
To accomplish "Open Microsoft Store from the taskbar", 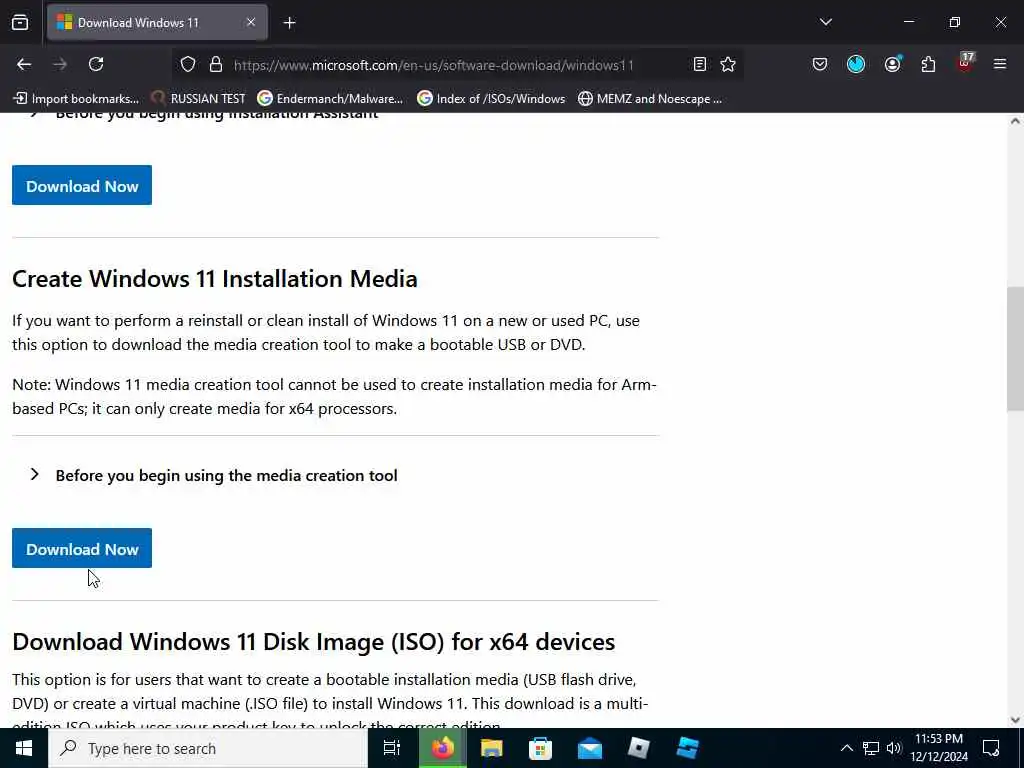I will 540,748.
